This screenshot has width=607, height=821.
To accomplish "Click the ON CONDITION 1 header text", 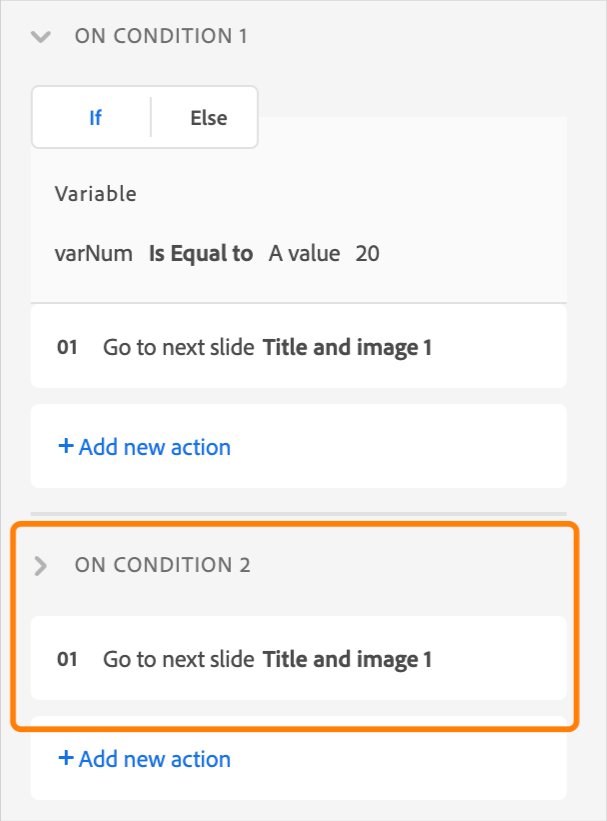I will point(161,37).
